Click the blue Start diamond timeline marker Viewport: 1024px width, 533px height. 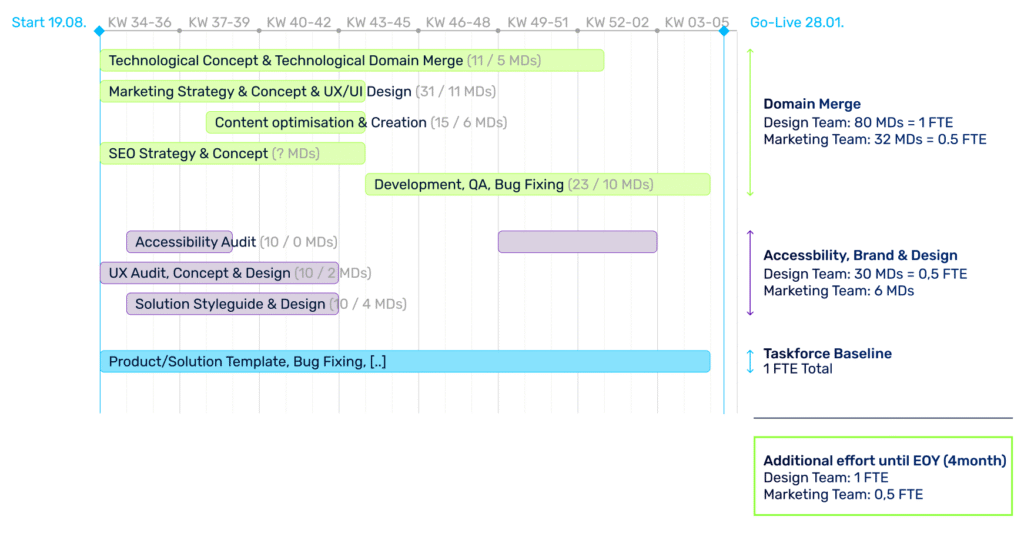pos(99,32)
